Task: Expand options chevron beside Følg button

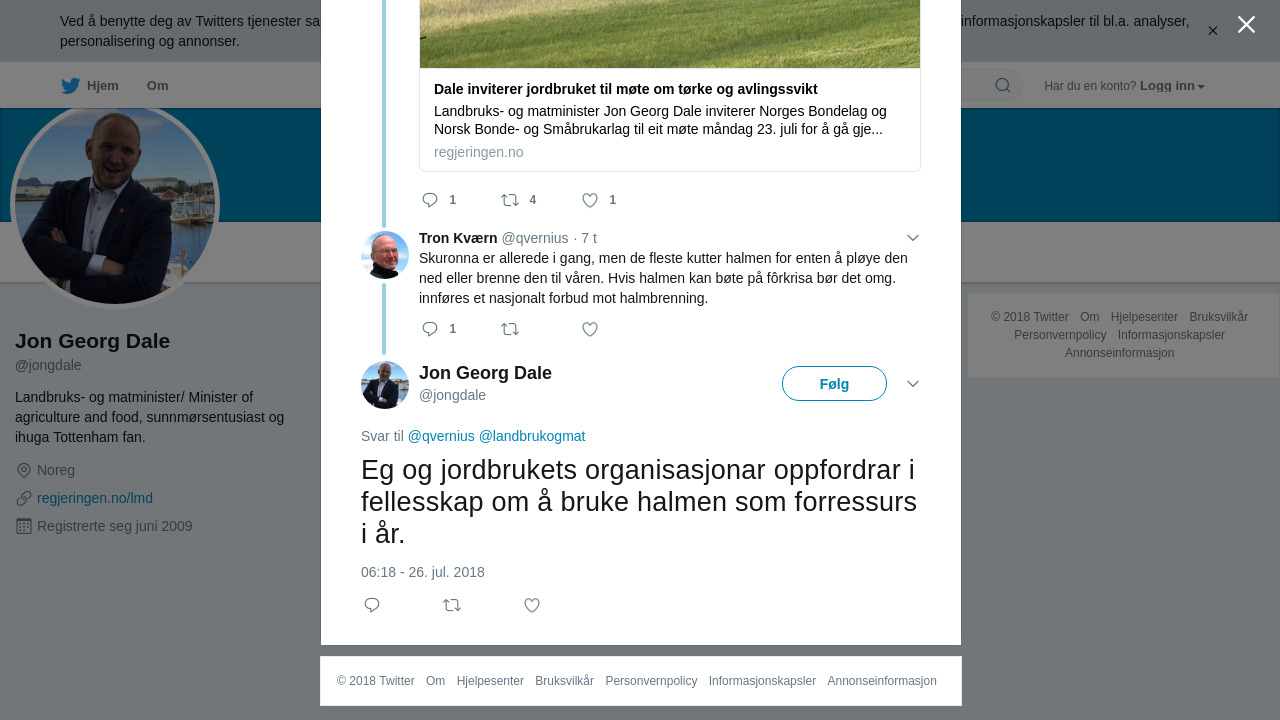Action: [913, 384]
